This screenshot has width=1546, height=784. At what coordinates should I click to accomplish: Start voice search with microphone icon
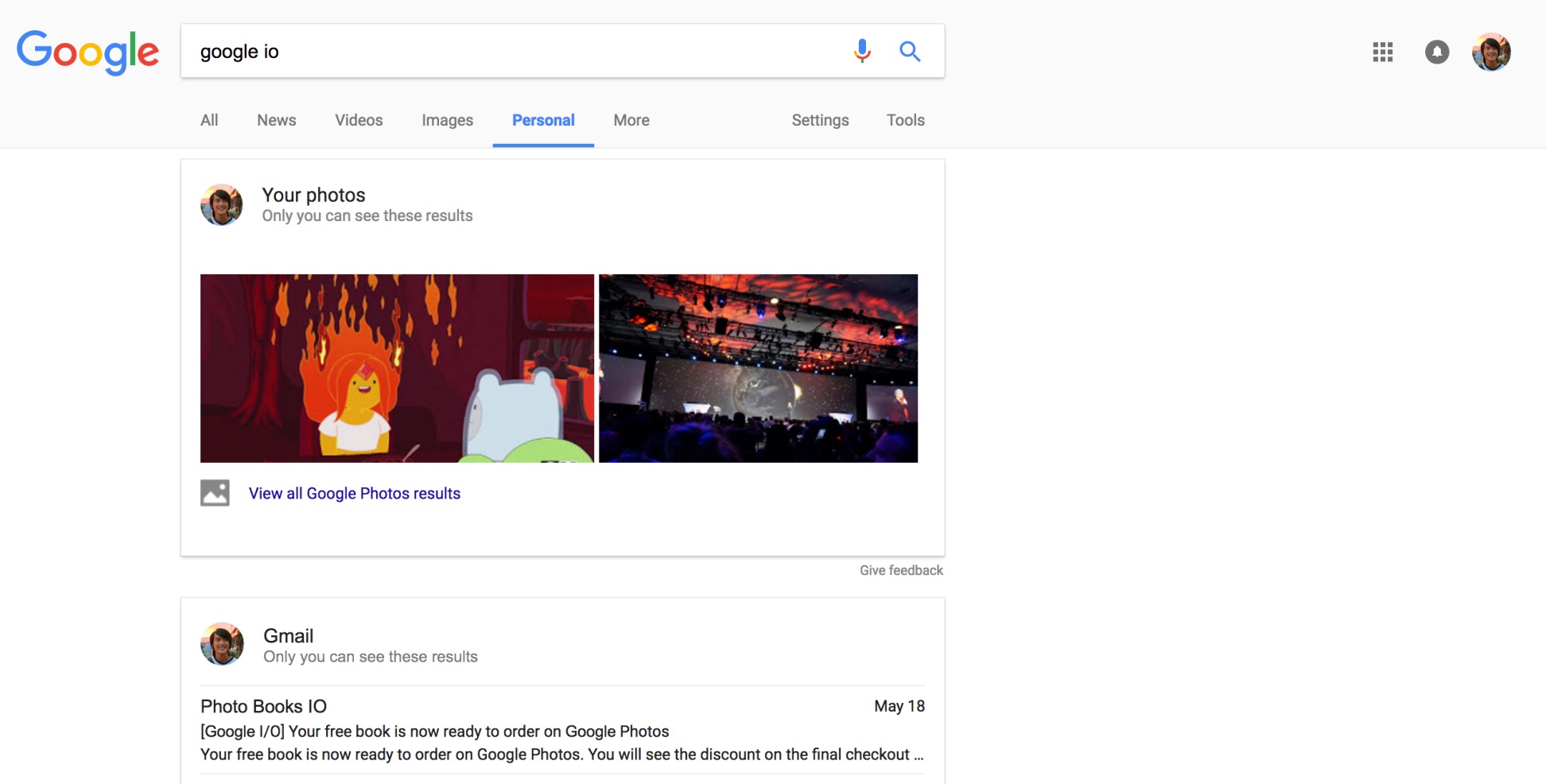pos(862,52)
